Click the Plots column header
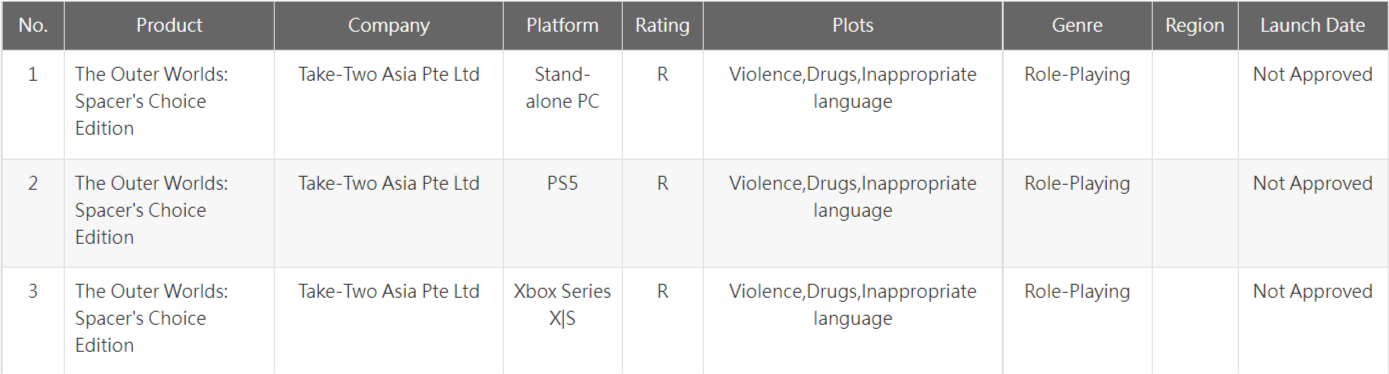 pyautogui.click(x=852, y=26)
